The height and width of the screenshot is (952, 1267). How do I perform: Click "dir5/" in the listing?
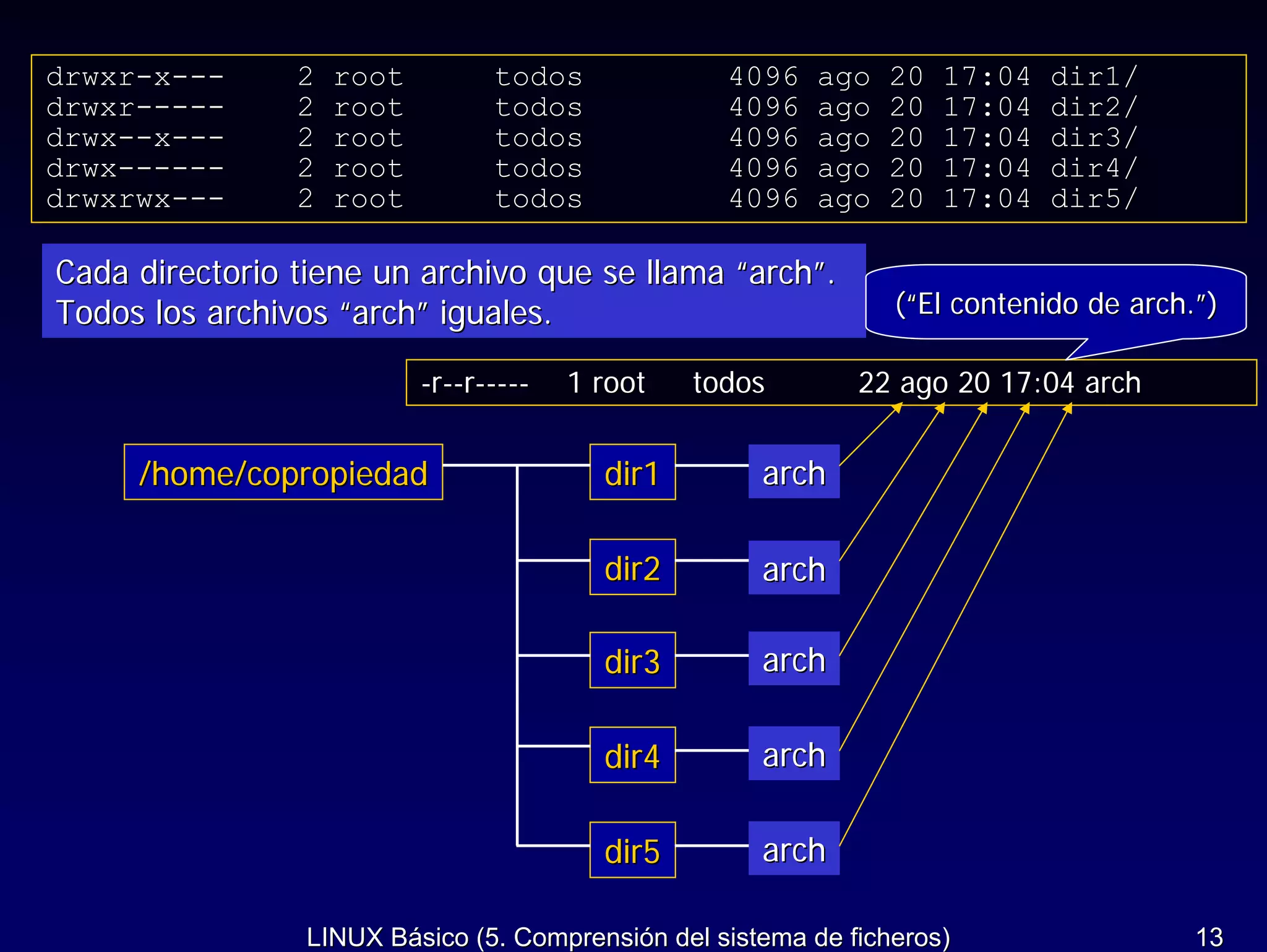1094,199
